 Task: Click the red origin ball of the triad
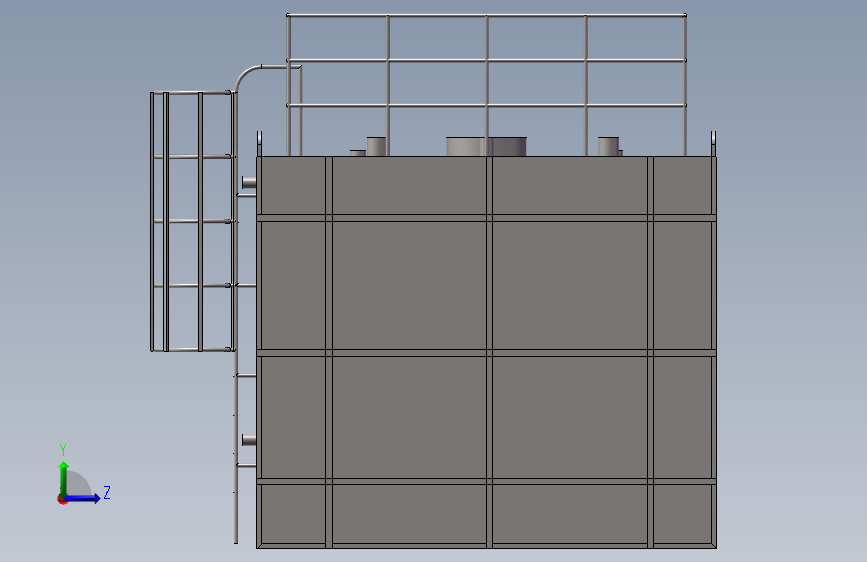[62, 499]
